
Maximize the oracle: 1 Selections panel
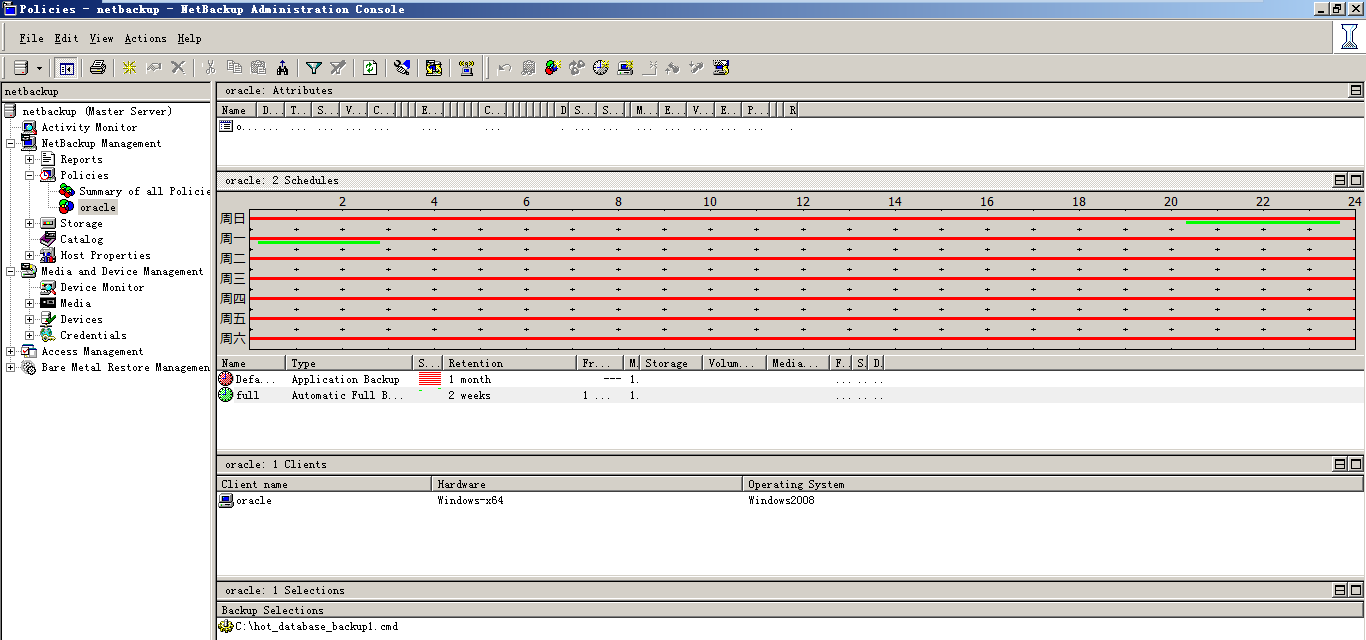tap(1356, 590)
